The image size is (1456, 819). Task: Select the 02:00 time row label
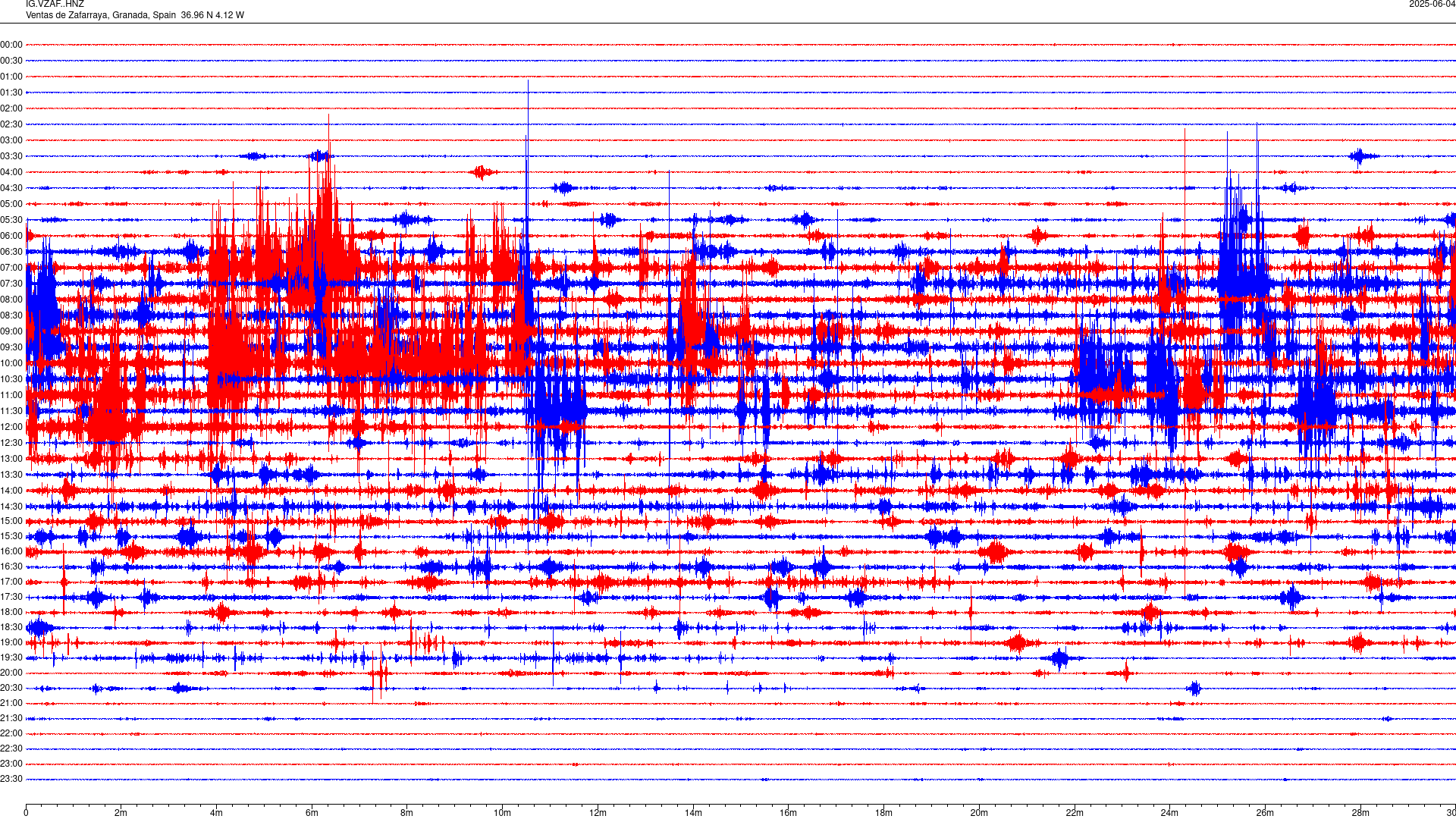tap(11, 108)
